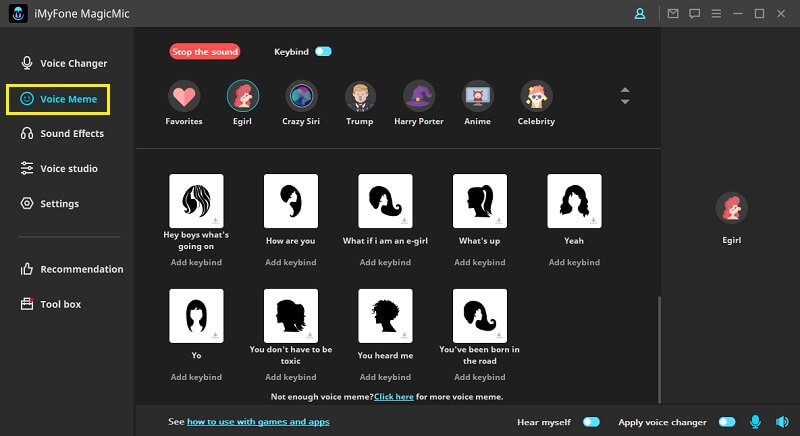The image size is (800, 436).
Task: Add keybind for 'What's up'
Action: (480, 262)
